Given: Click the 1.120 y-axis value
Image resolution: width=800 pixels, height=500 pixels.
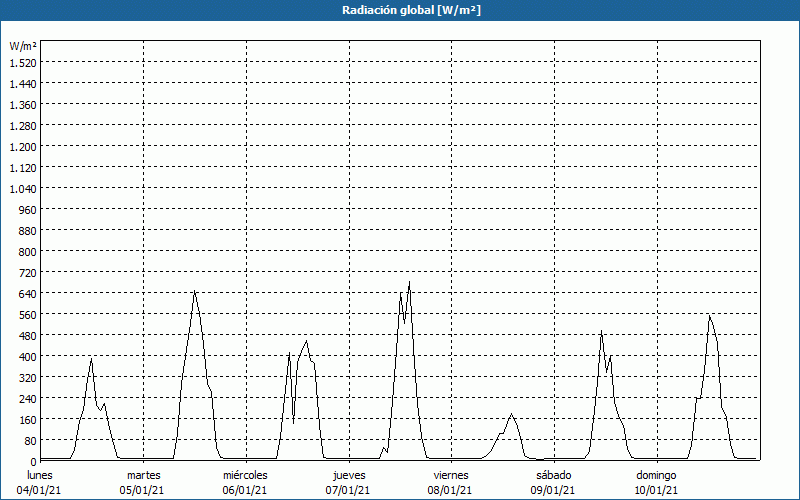Looking at the screenshot, I should pos(23,167).
